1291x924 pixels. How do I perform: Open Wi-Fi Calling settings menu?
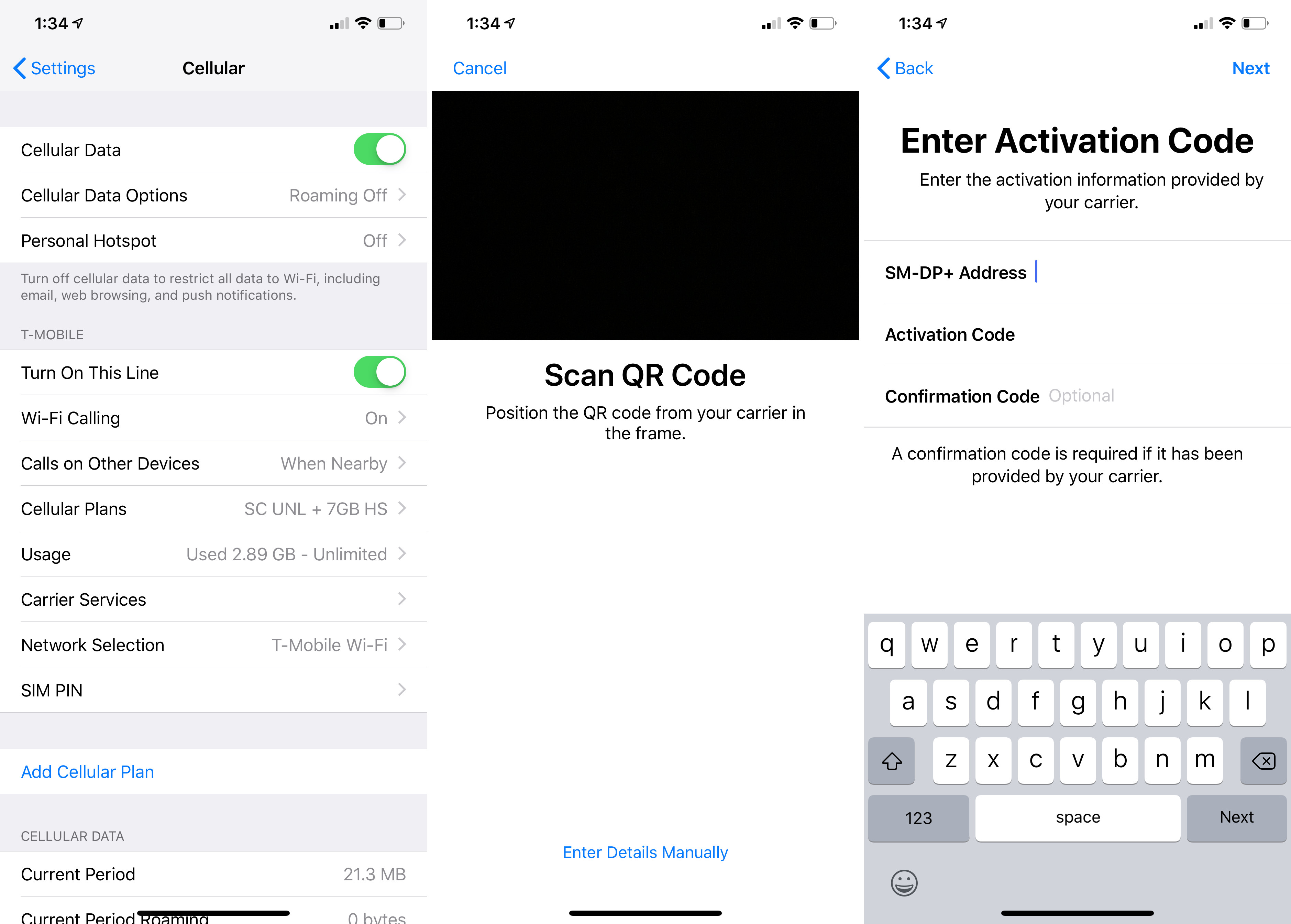pyautogui.click(x=214, y=418)
